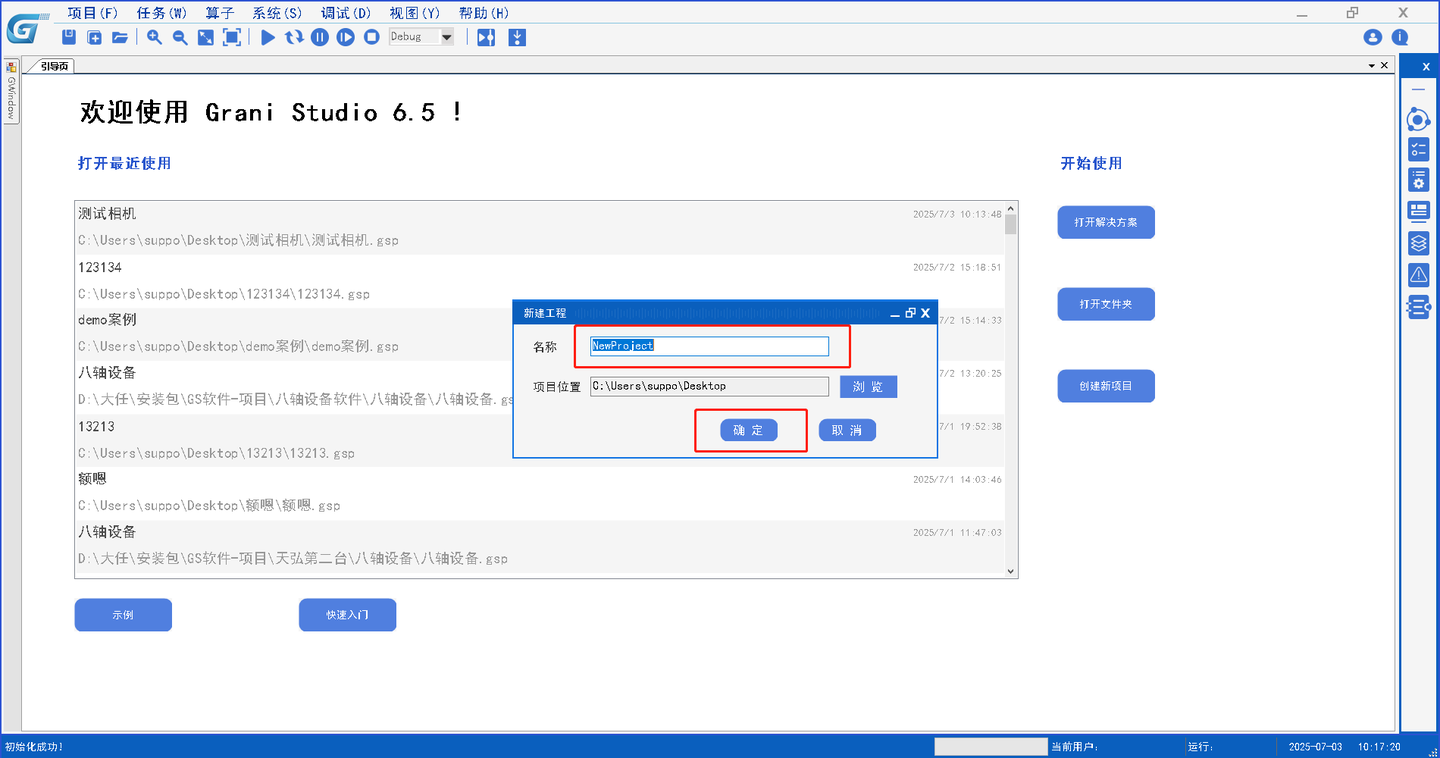Click the list-with-gear settings sidebar icon
Viewport: 1440px width, 758px height.
tap(1418, 180)
